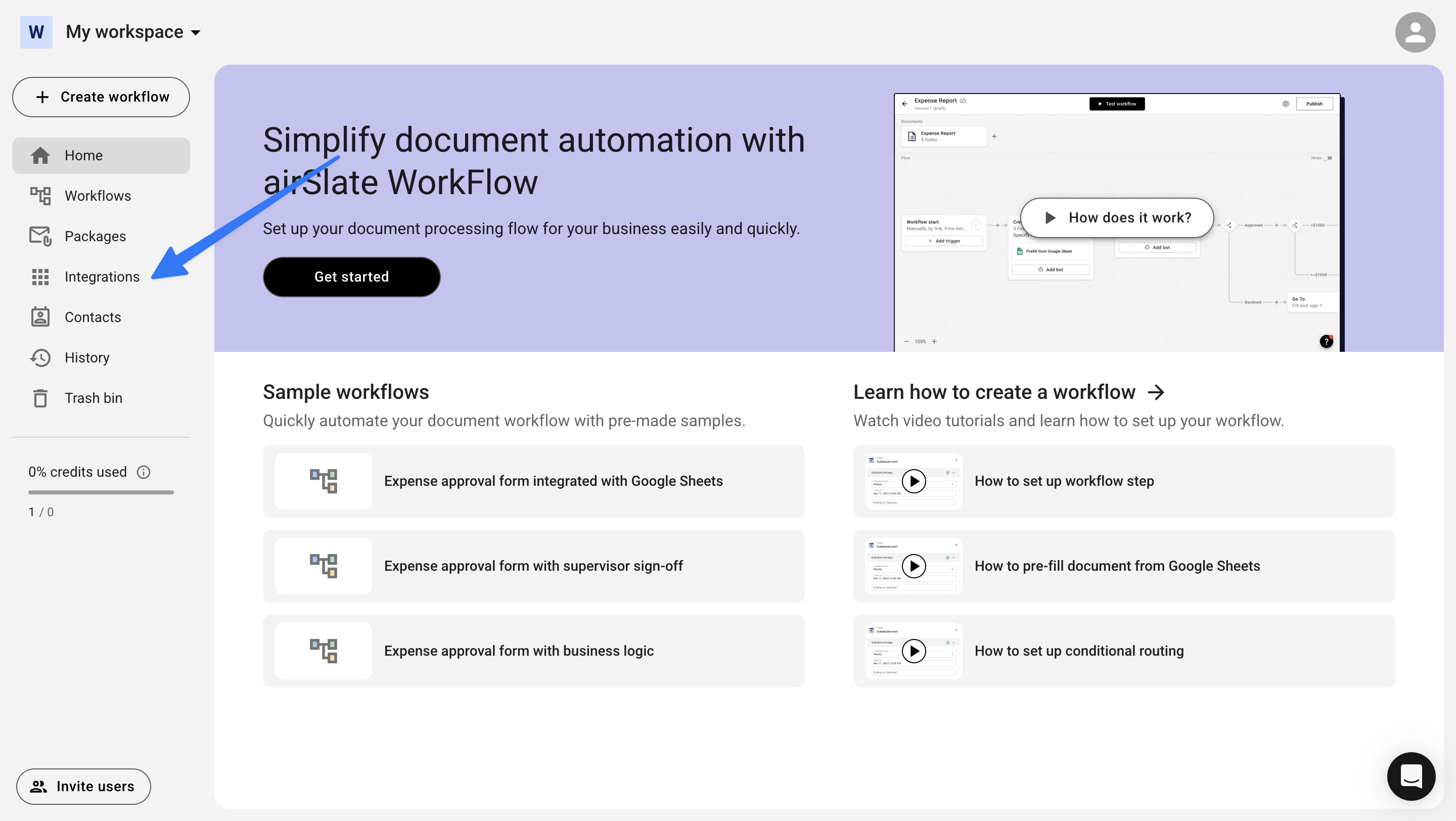Open the chat support widget
Image resolution: width=1456 pixels, height=821 pixels.
[x=1412, y=777]
